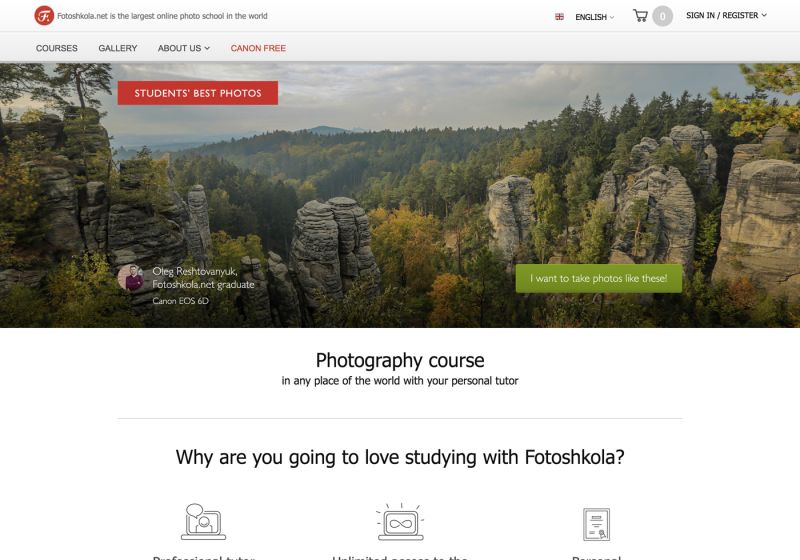Image resolution: width=800 pixels, height=560 pixels.
Task: Click the personal certificate document icon
Action: point(596,524)
